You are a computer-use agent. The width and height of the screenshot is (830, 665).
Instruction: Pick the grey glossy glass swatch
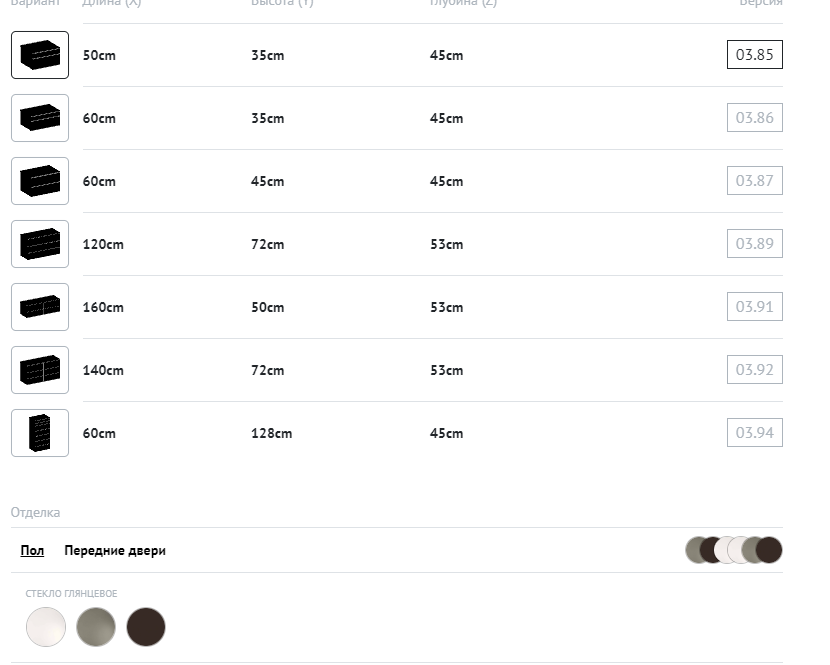point(96,627)
